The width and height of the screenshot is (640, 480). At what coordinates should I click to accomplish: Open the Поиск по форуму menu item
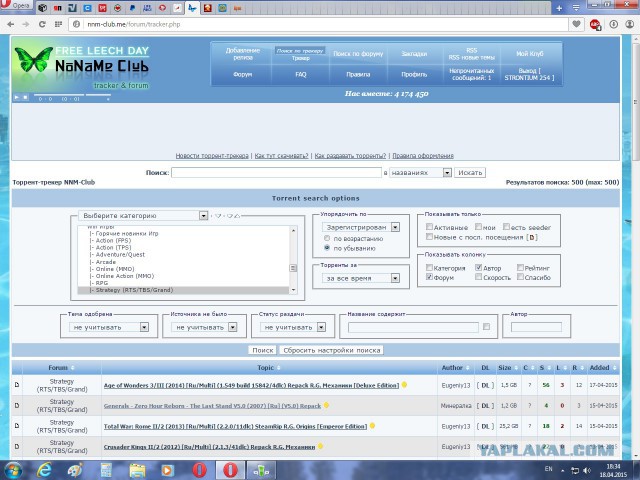click(x=358, y=53)
